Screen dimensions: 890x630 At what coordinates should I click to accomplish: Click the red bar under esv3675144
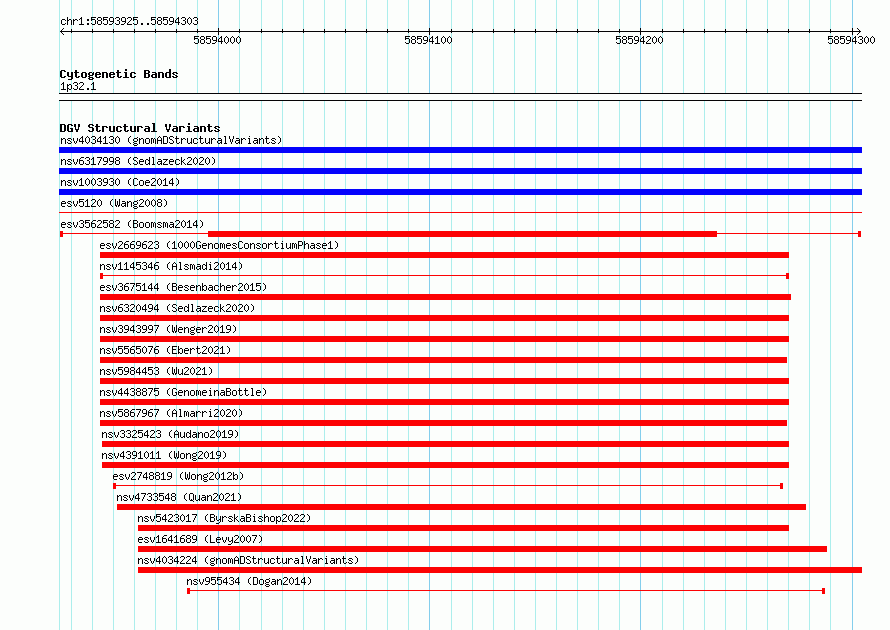[x=446, y=297]
